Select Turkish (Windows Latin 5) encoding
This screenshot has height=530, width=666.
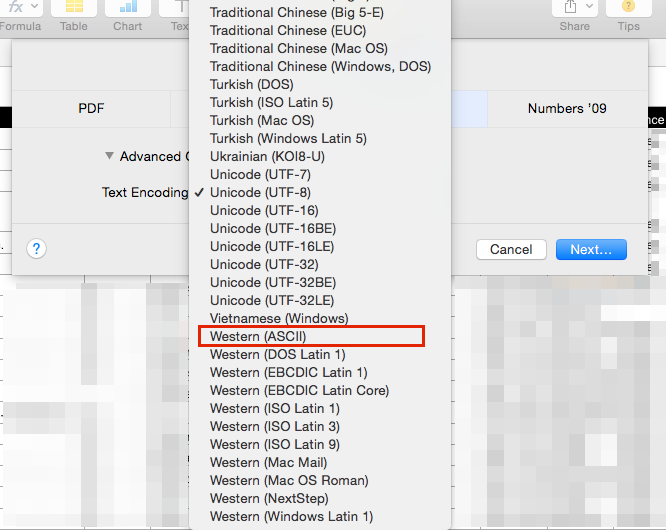(x=288, y=138)
